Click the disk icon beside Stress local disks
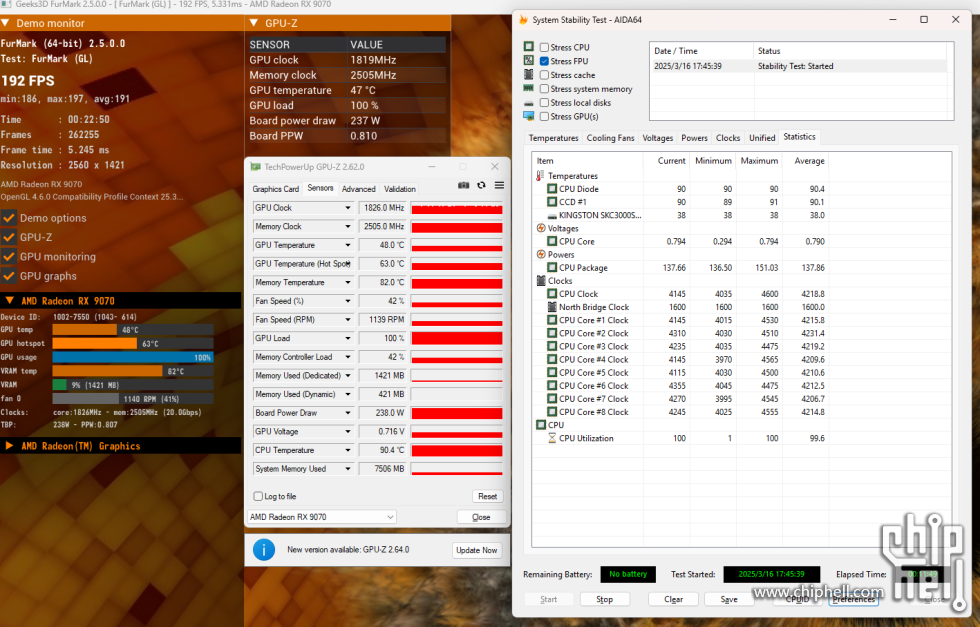 pyautogui.click(x=529, y=103)
